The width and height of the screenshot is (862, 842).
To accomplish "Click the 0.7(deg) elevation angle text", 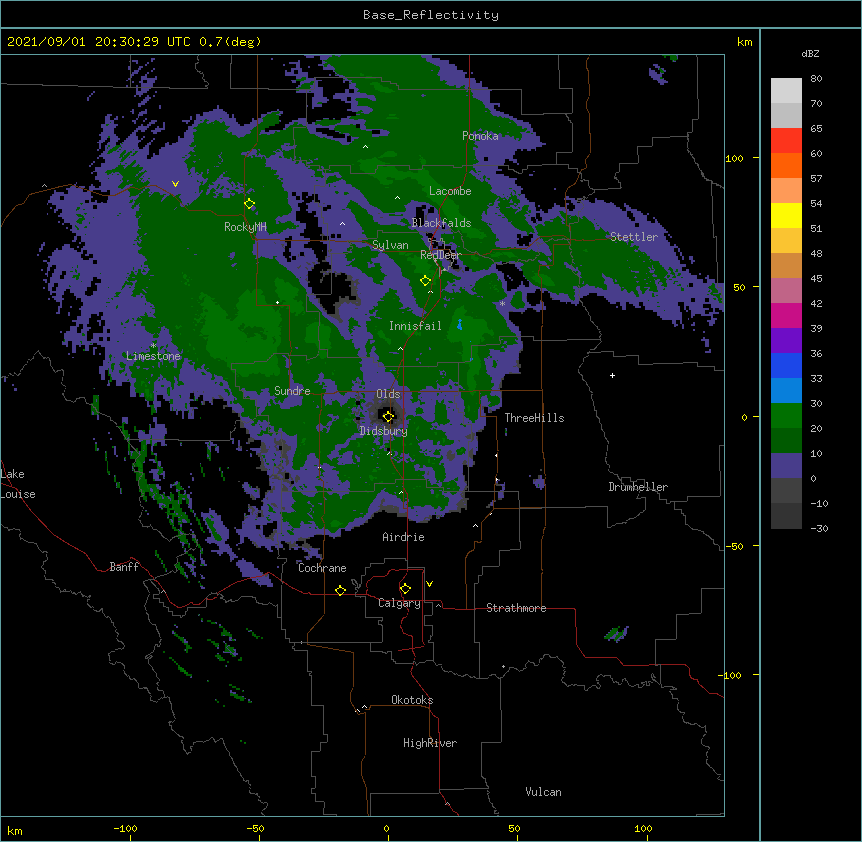I will pyautogui.click(x=230, y=42).
